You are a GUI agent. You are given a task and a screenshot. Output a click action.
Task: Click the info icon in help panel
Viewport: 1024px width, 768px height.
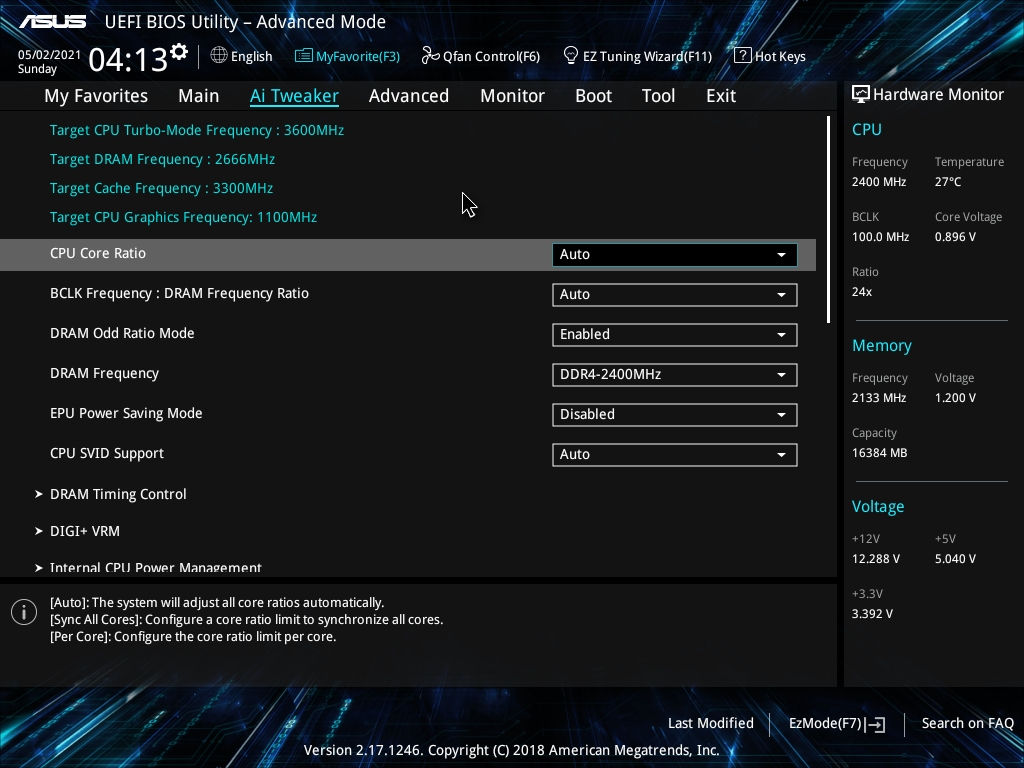(x=24, y=612)
